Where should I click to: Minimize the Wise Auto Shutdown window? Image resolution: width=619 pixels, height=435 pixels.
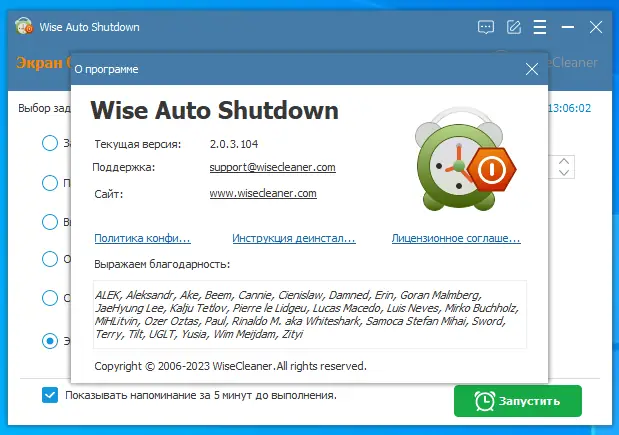[x=568, y=27]
